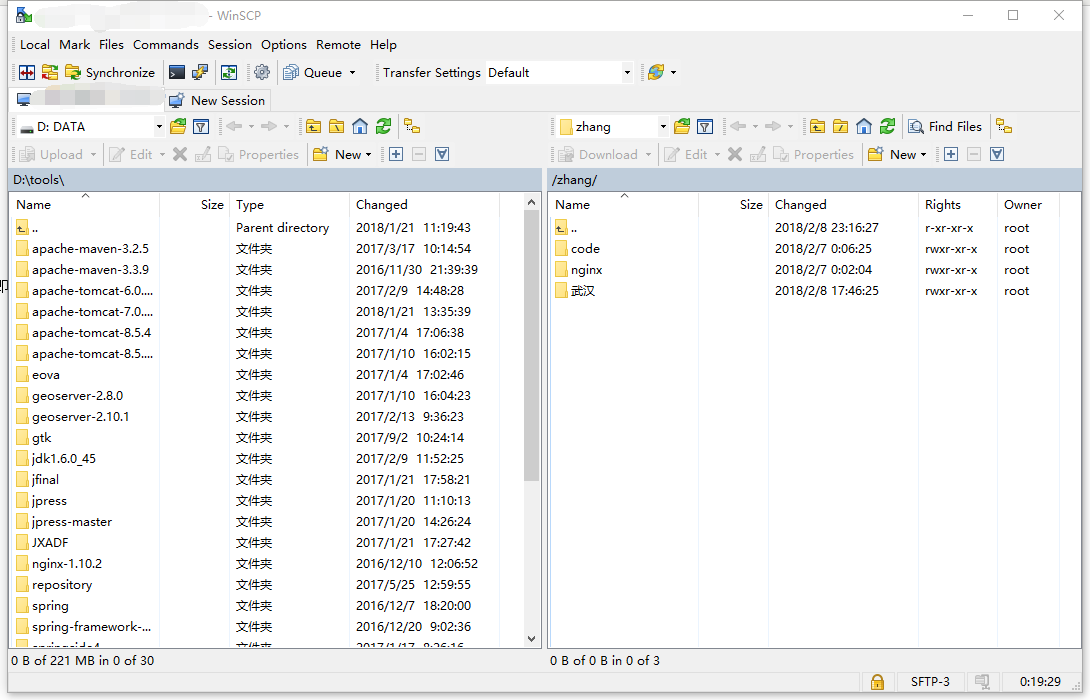Viewport: 1090px width, 700px height.
Task: Expand the Queue dropdown arrow
Action: click(352, 72)
